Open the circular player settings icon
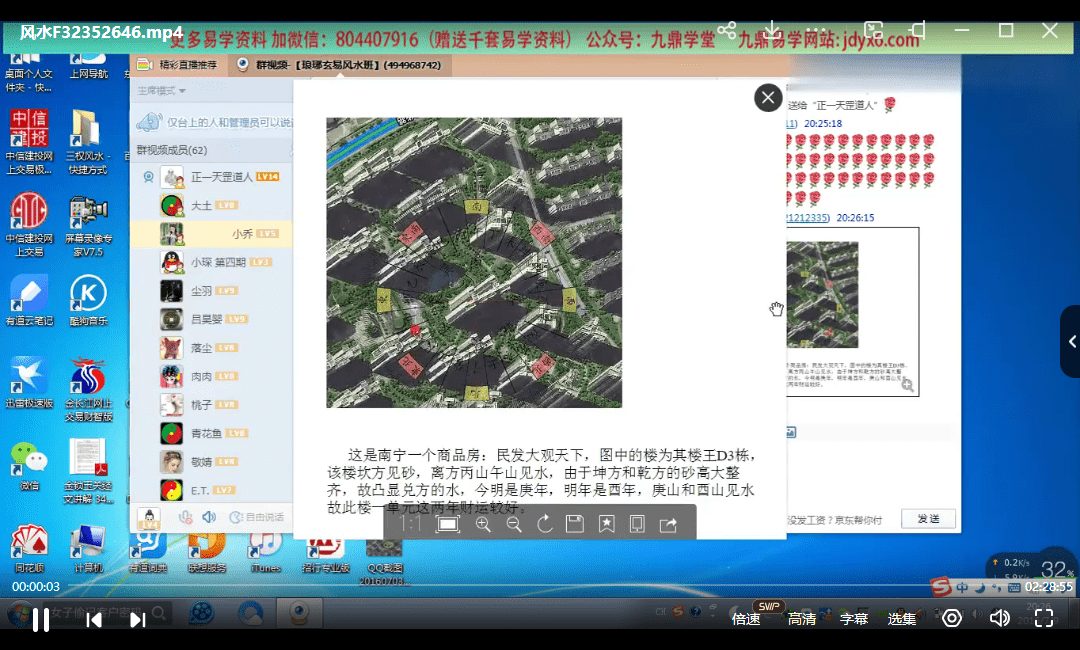Screen dimensions: 1080x650 952,618
